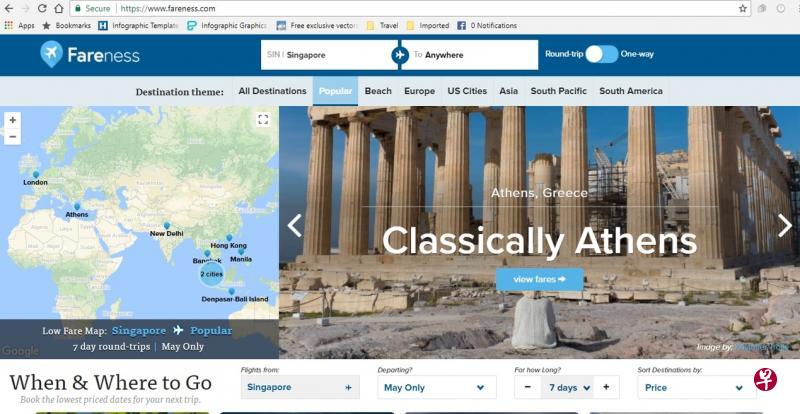Open the Departing May Only dropdown
800x414 pixels.
tap(437, 387)
